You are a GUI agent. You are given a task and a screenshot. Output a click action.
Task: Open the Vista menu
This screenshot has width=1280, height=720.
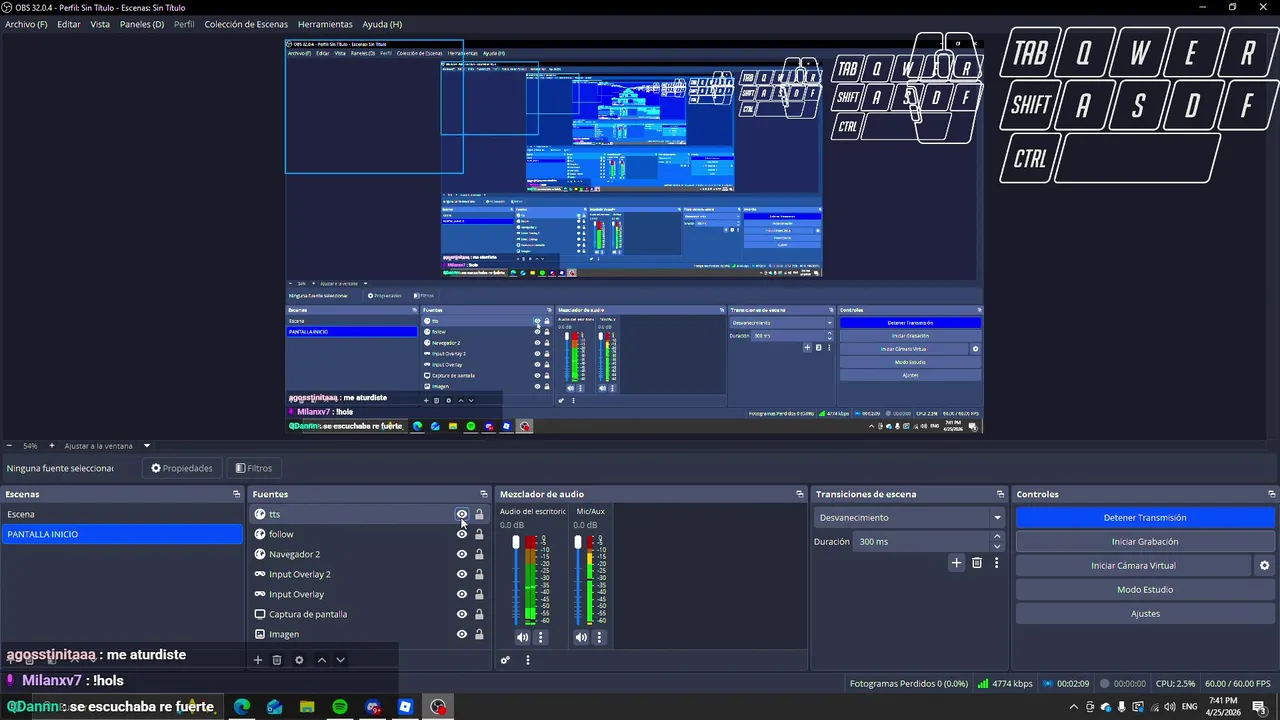[100, 24]
